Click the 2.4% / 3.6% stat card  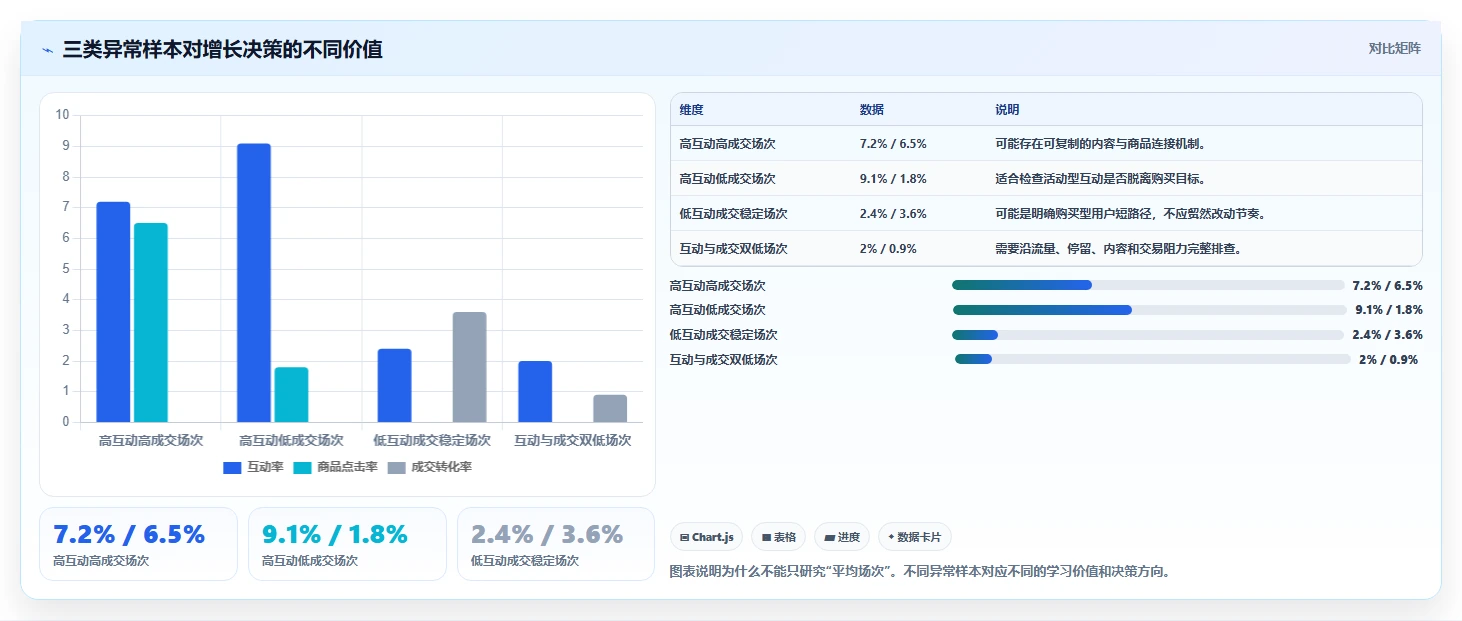coord(556,544)
